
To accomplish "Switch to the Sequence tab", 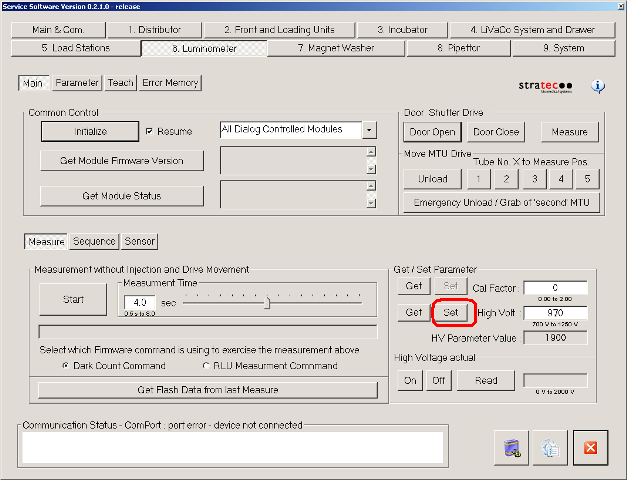I will pyautogui.click(x=94, y=241).
